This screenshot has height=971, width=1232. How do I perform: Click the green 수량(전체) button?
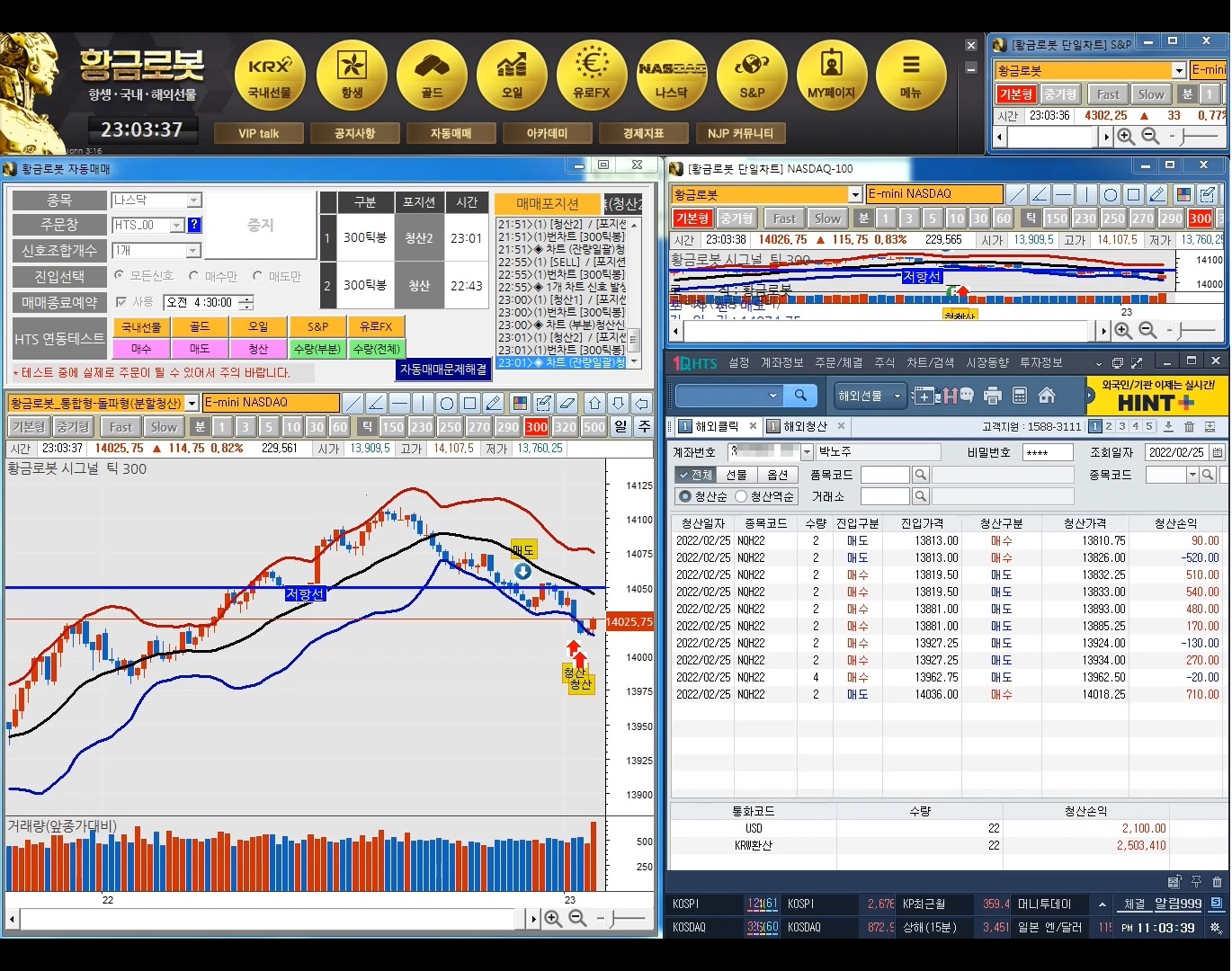point(376,348)
